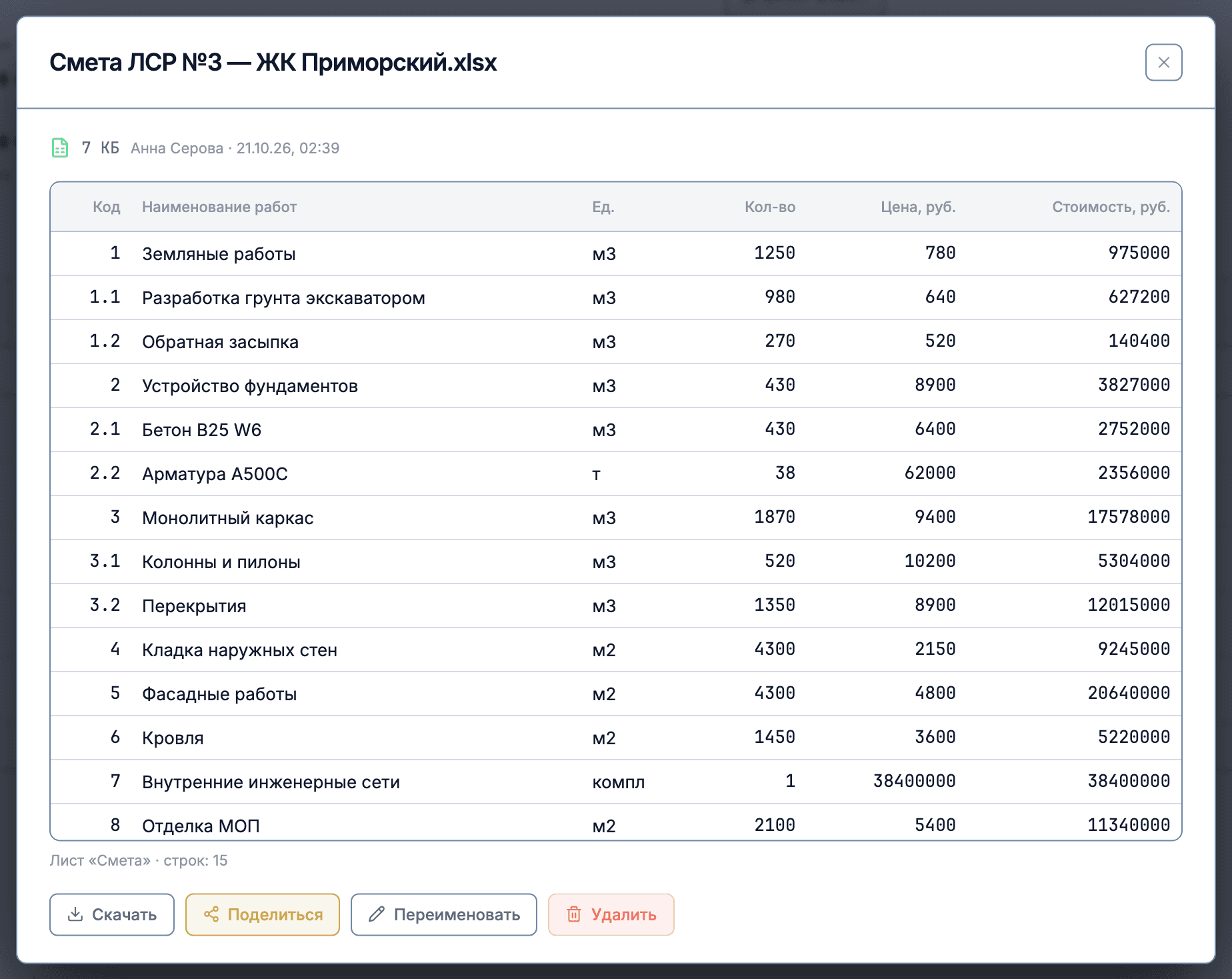1232x979 pixels.
Task: Click the Стоимость, руб. column header
Action: [1111, 207]
